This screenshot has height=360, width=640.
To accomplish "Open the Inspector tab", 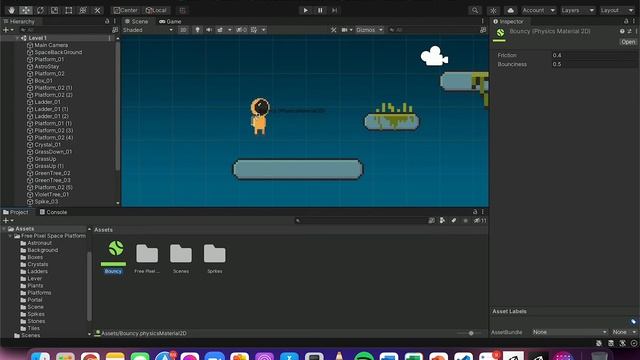I will coord(509,21).
